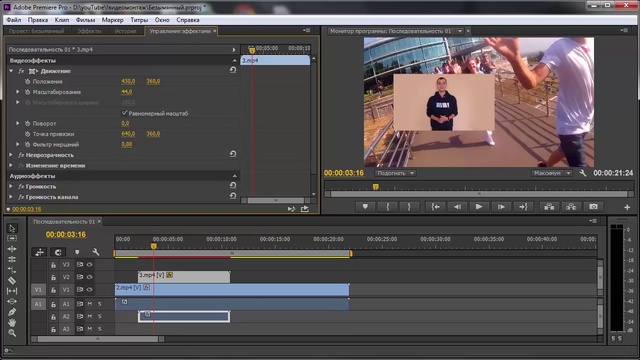The width and height of the screenshot is (640, 360).
Task: Select the Slide tool
Action: tap(12, 301)
